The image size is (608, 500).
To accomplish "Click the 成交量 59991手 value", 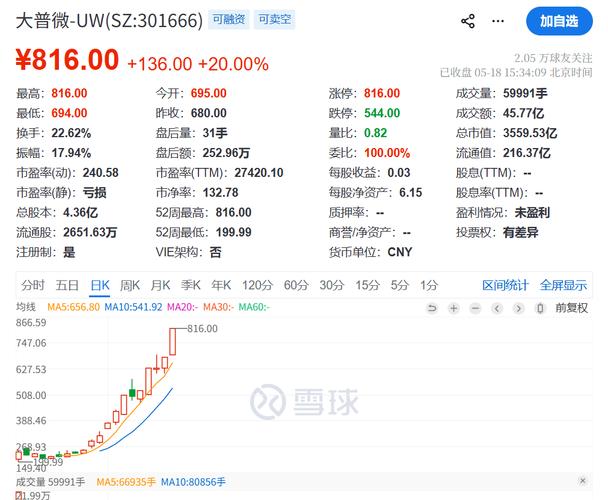I will pyautogui.click(x=525, y=93).
